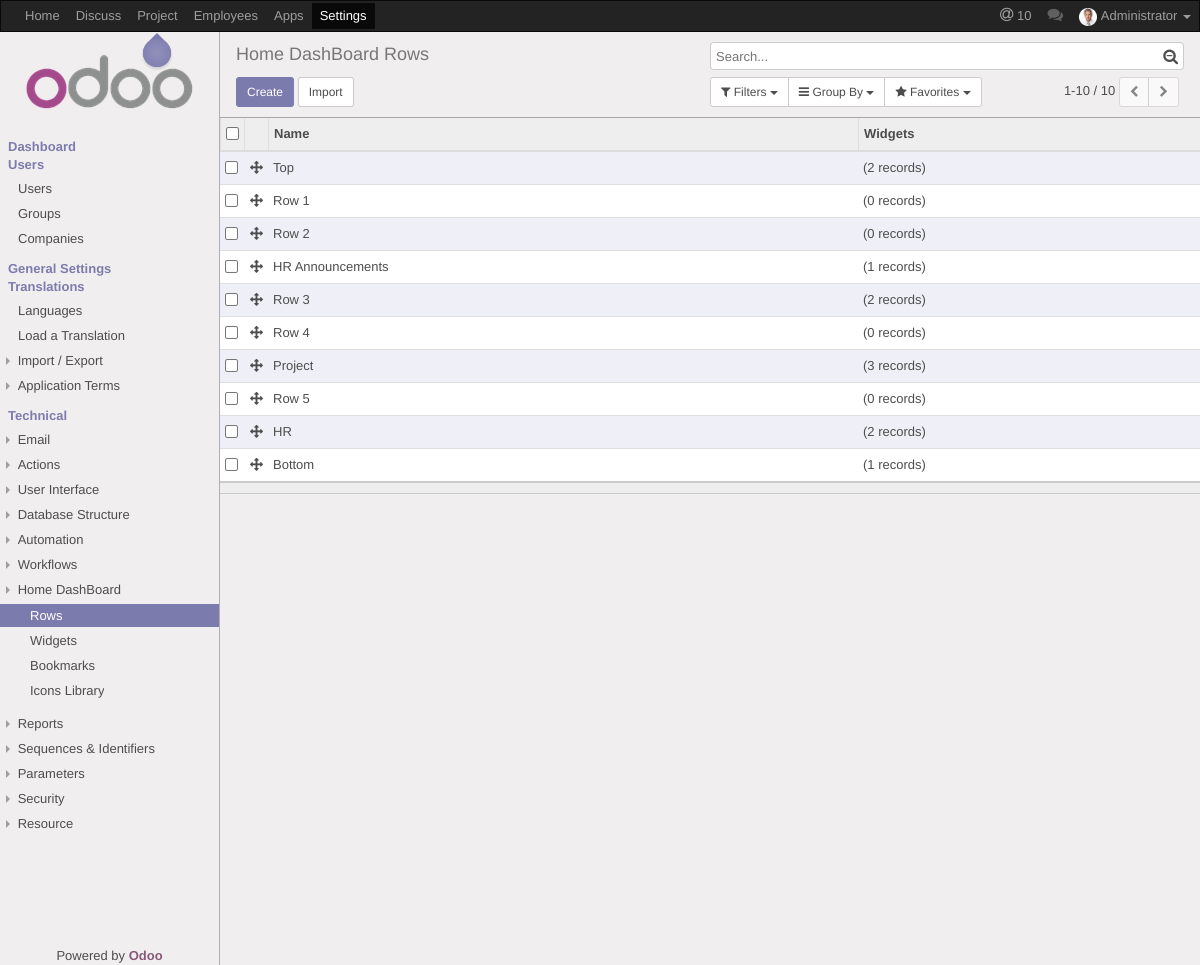
Task: Open the Discuss menu item
Action: coord(98,15)
